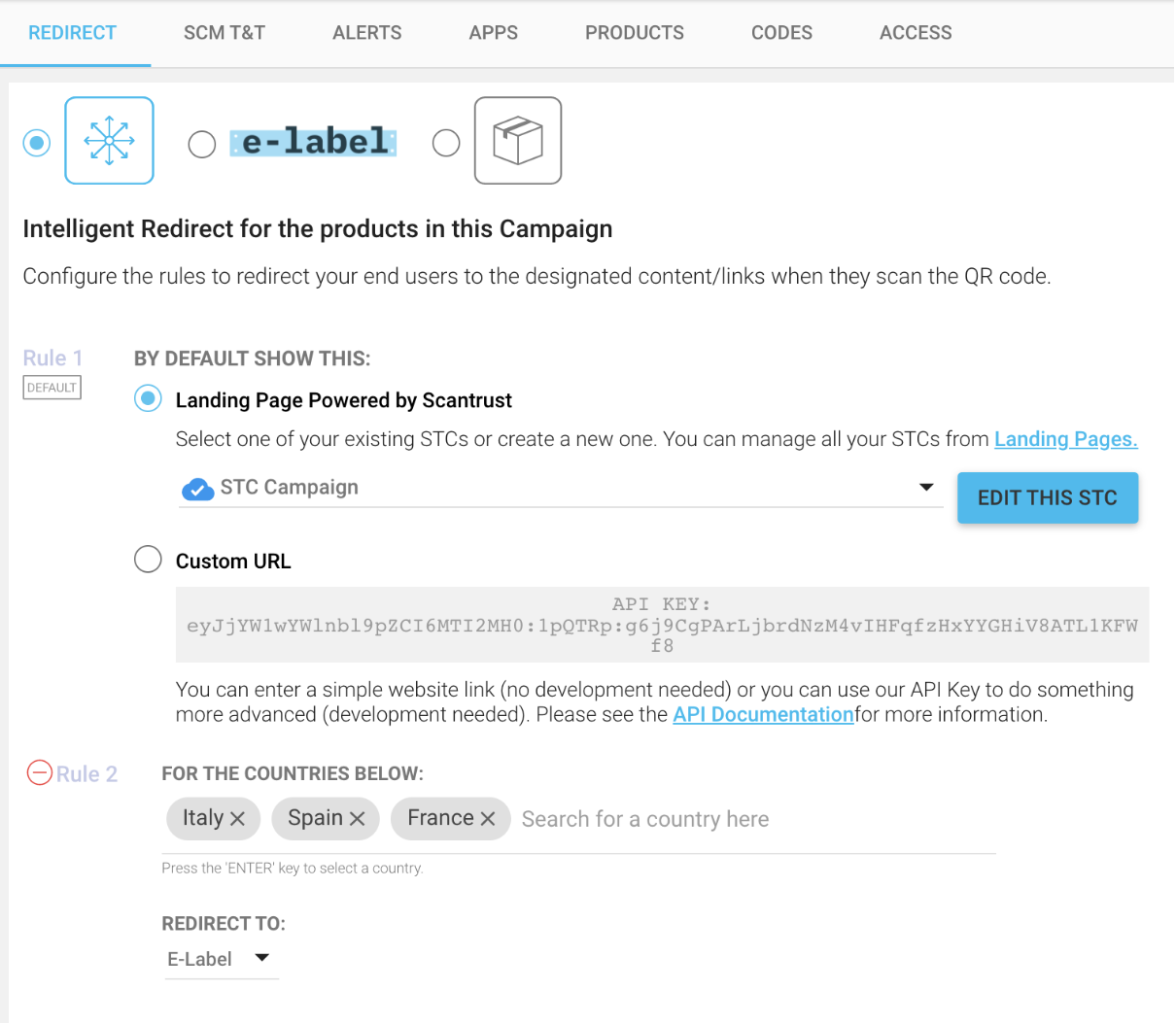Remove France country chip

488,819
